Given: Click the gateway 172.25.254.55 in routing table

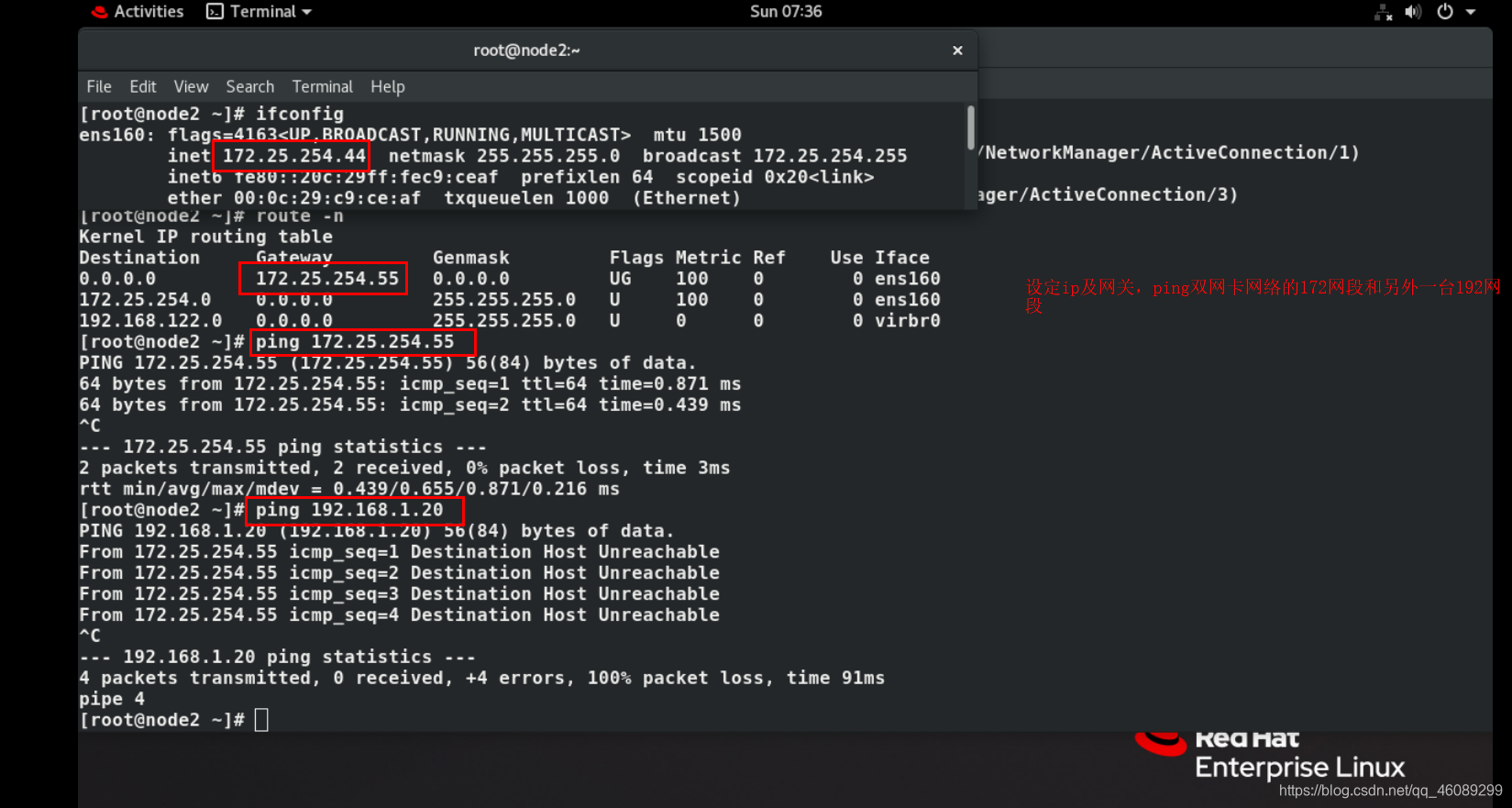Looking at the screenshot, I should [x=327, y=279].
